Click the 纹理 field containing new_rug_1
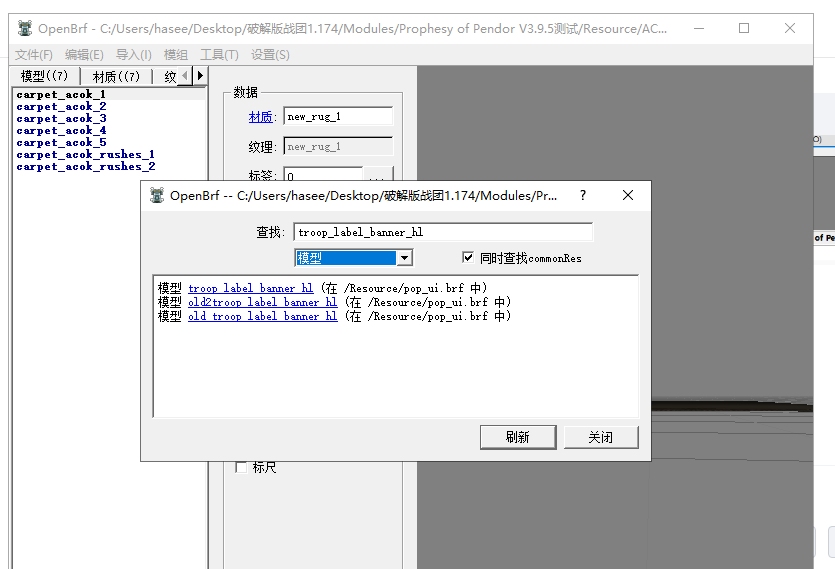Screen dimensions: 835x569 338,146
